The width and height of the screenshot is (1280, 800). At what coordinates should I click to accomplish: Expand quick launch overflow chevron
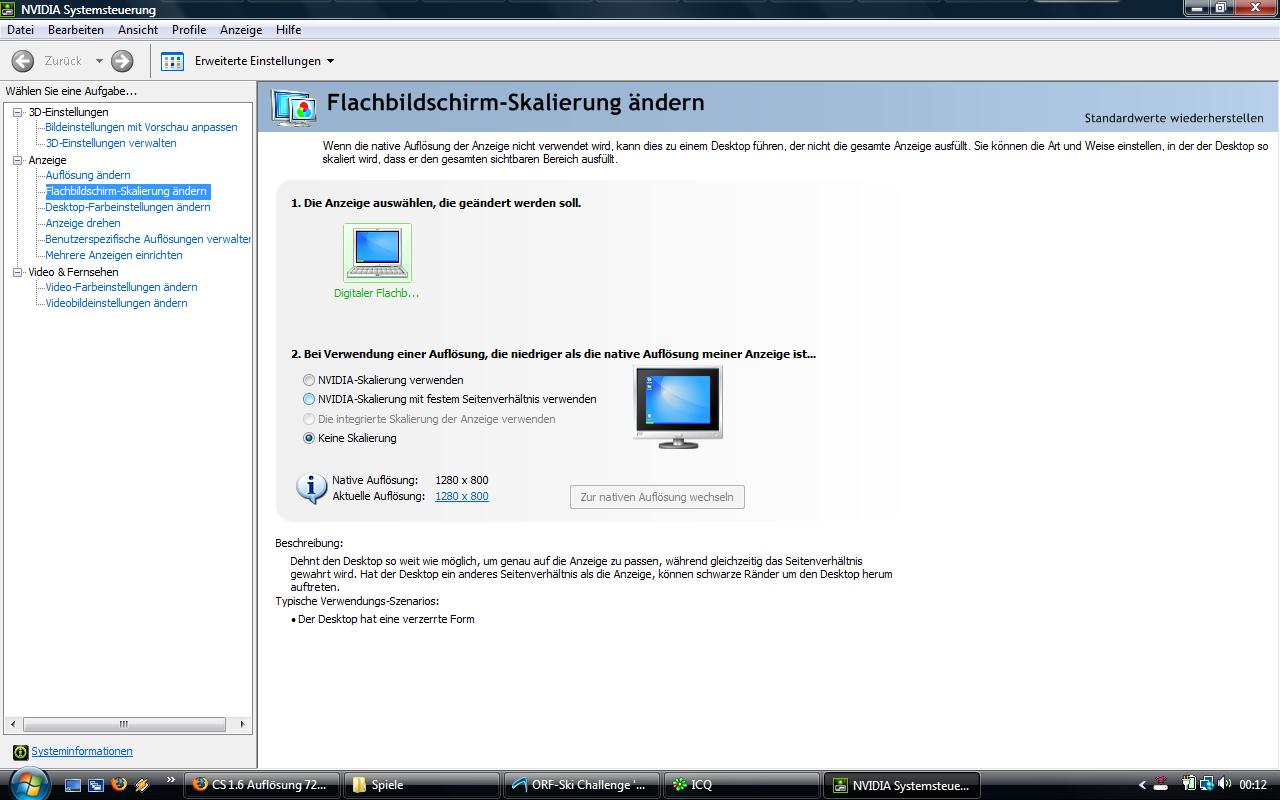pos(170,780)
